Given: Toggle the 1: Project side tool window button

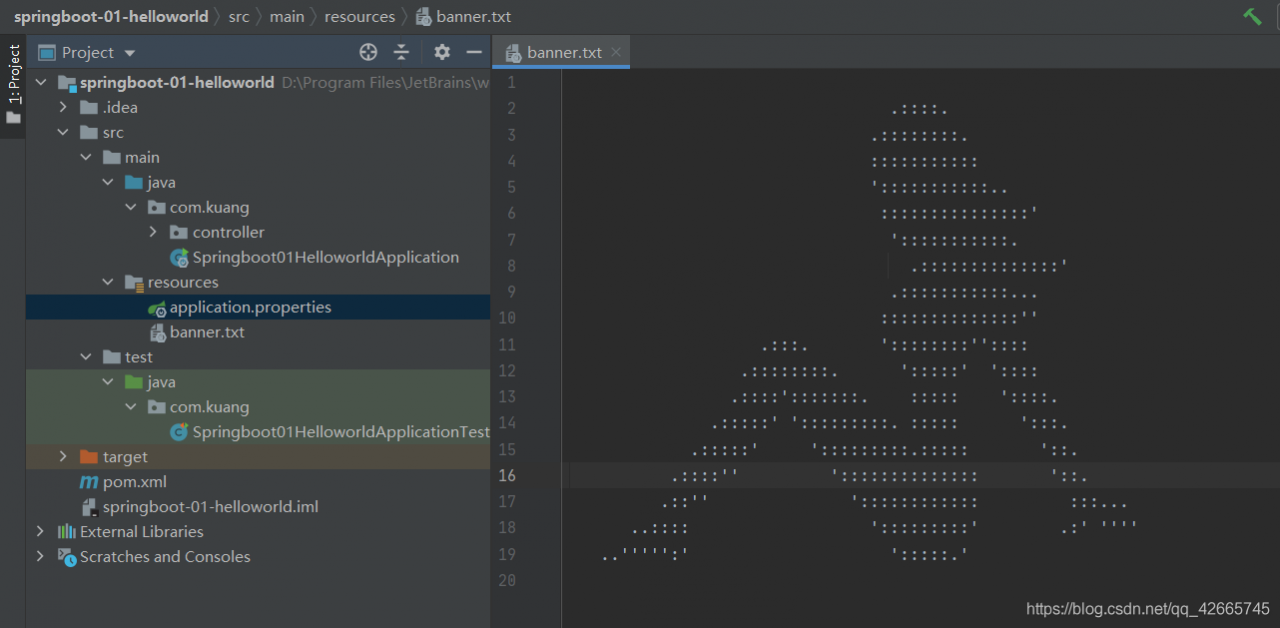Looking at the screenshot, I should [x=13, y=85].
